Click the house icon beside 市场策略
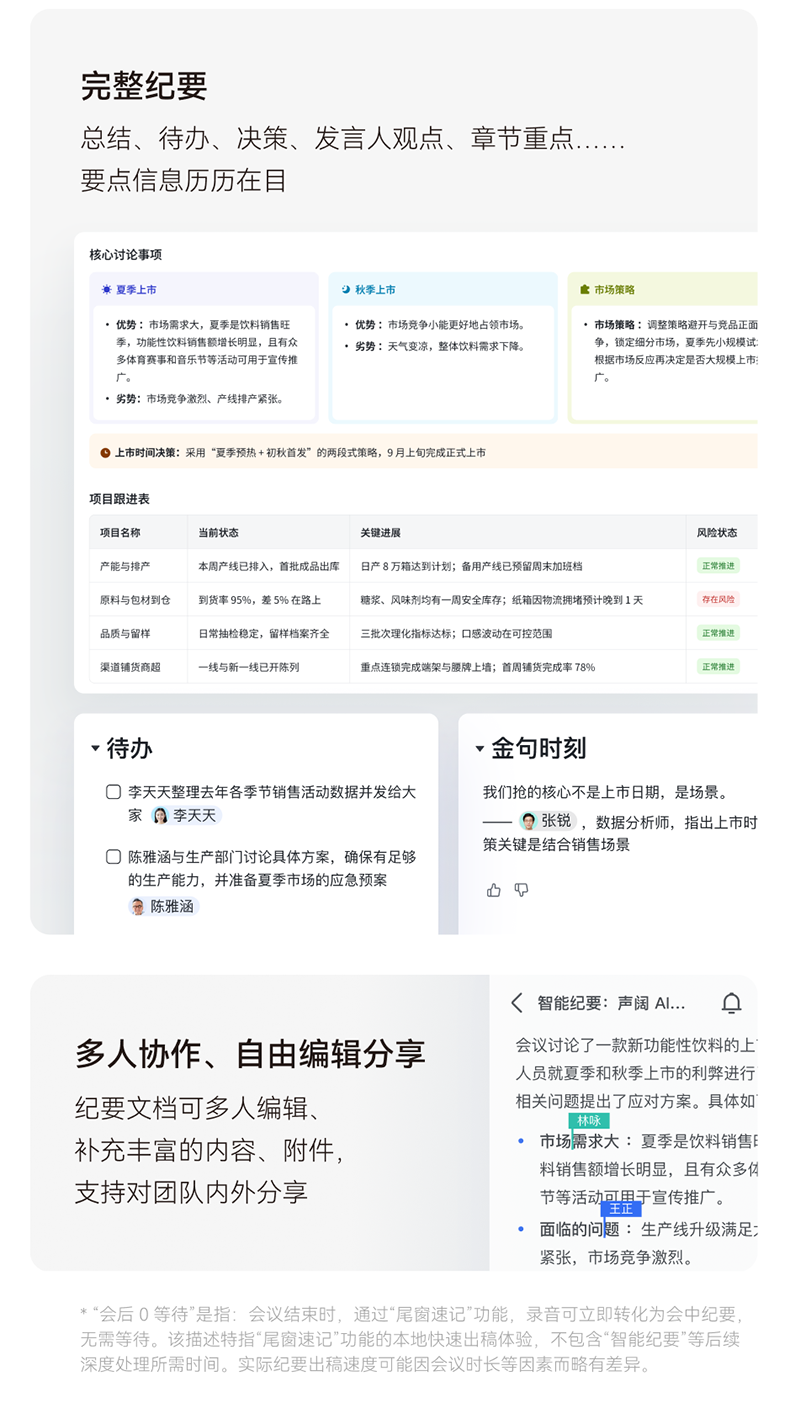This screenshot has height=1418, width=790. tap(585, 290)
